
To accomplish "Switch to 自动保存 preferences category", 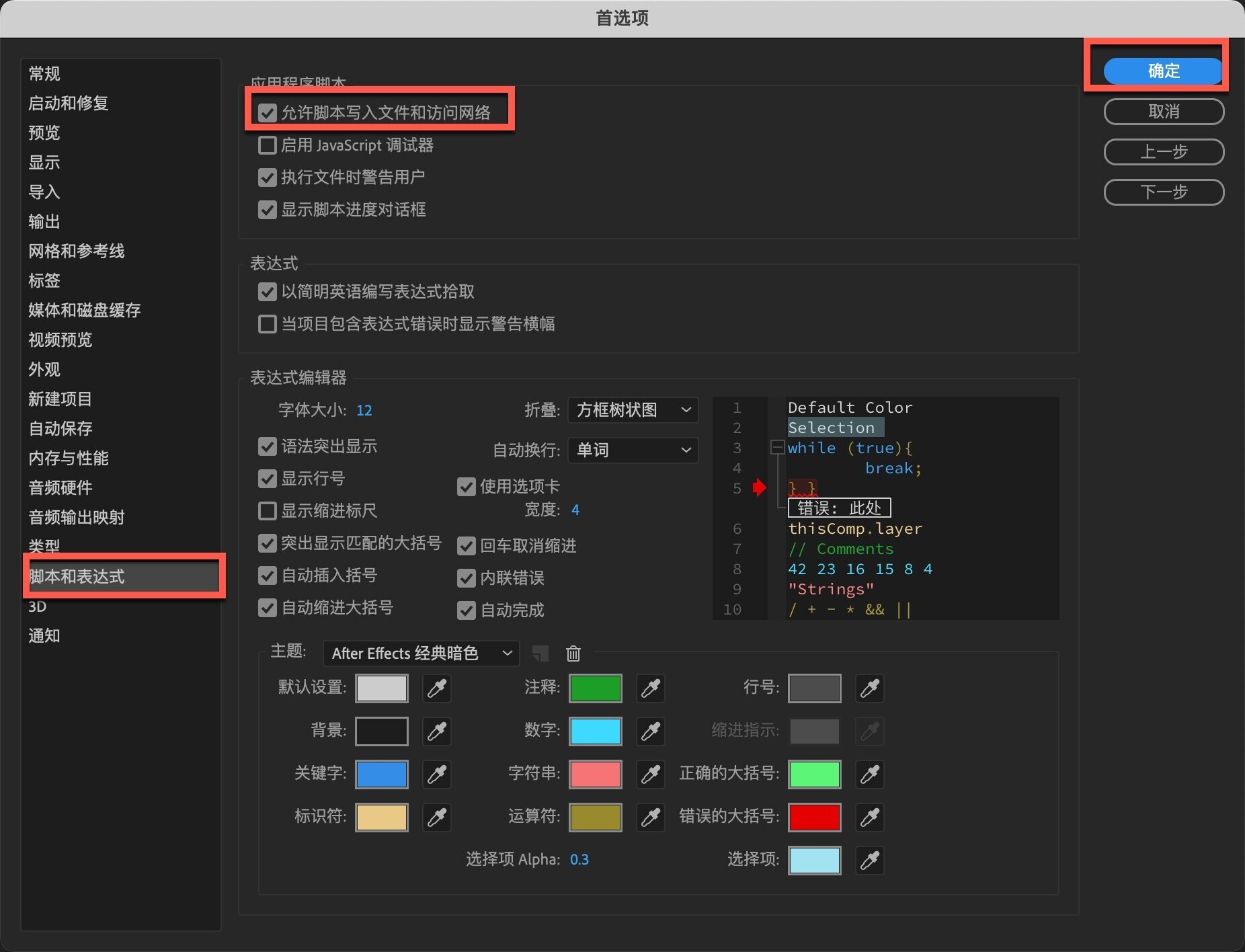I will 61,428.
